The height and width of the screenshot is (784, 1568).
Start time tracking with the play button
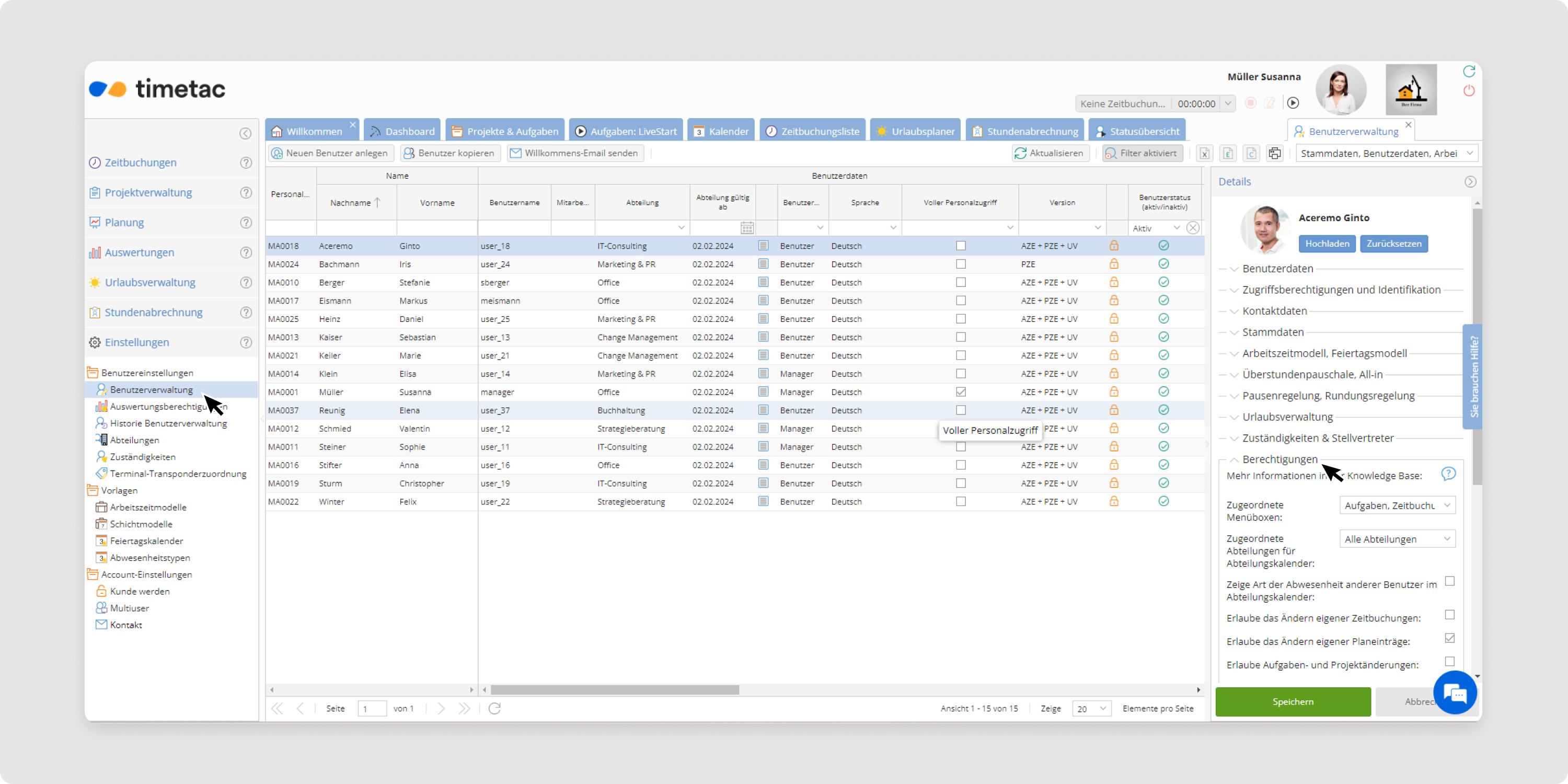click(x=1293, y=103)
